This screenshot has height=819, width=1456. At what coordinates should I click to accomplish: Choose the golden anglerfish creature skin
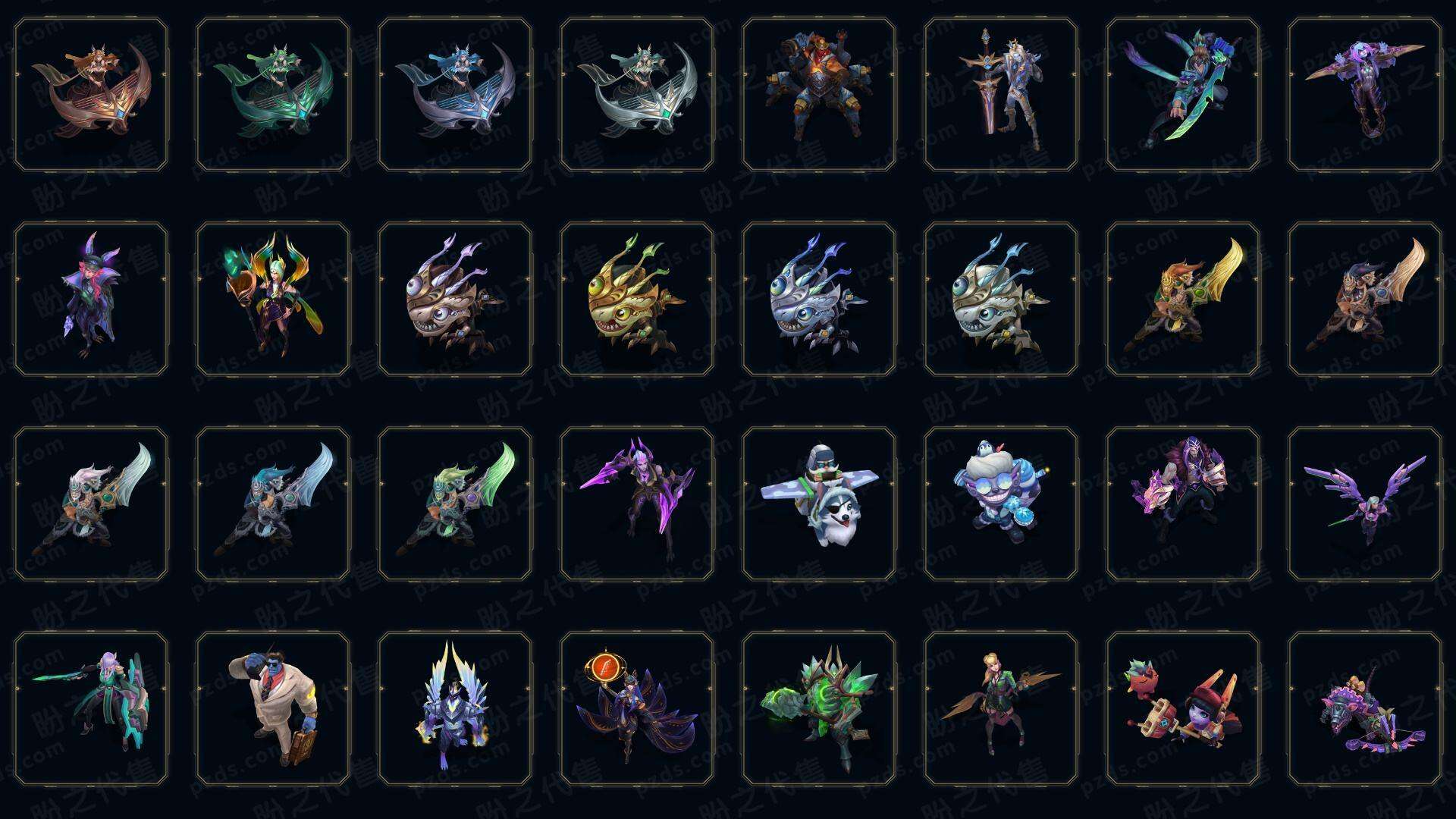[x=637, y=299]
